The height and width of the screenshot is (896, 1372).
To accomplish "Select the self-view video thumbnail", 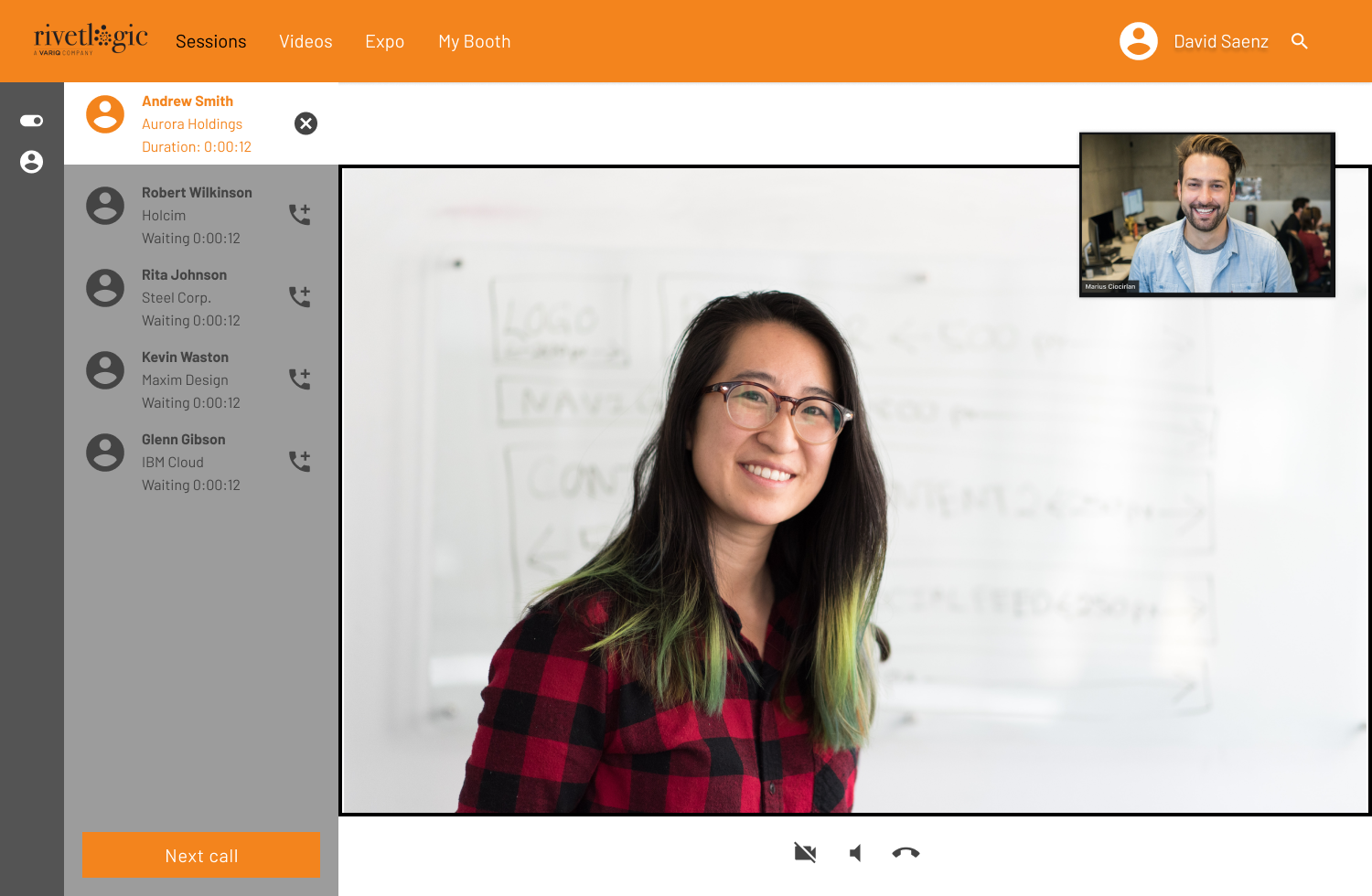I will tap(1207, 215).
